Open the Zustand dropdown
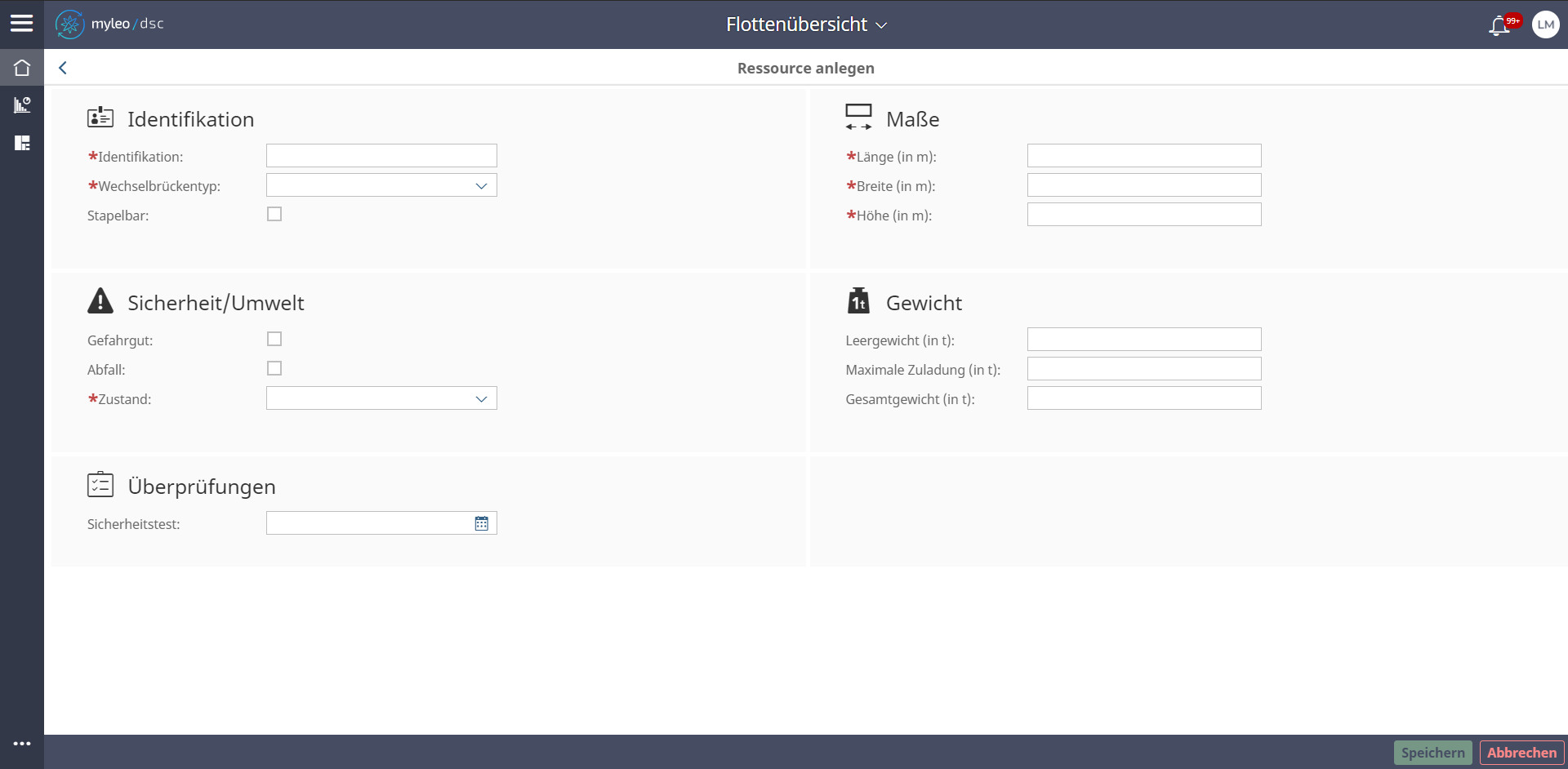The image size is (1568, 769). (381, 398)
